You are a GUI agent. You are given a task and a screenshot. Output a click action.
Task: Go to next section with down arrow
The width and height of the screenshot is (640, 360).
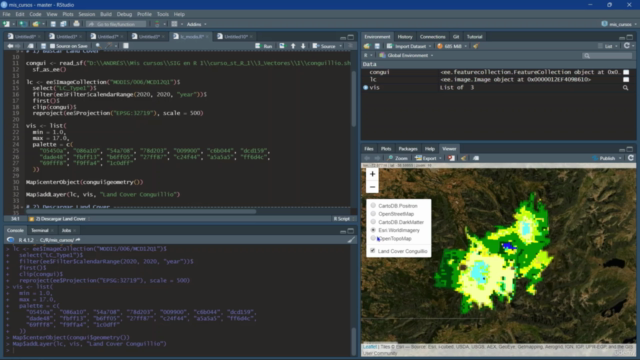coord(303,46)
